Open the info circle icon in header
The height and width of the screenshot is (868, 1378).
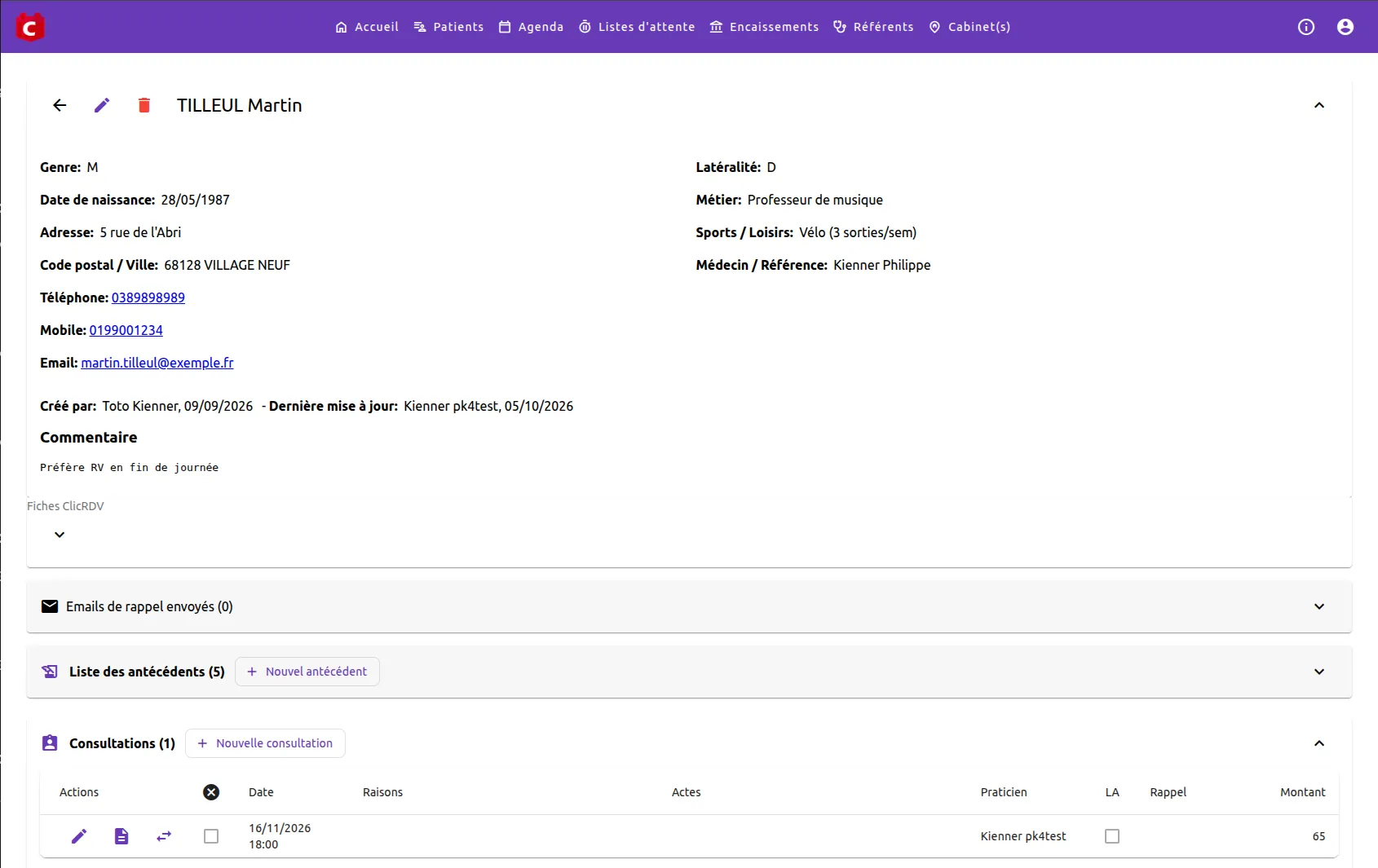pyautogui.click(x=1306, y=27)
